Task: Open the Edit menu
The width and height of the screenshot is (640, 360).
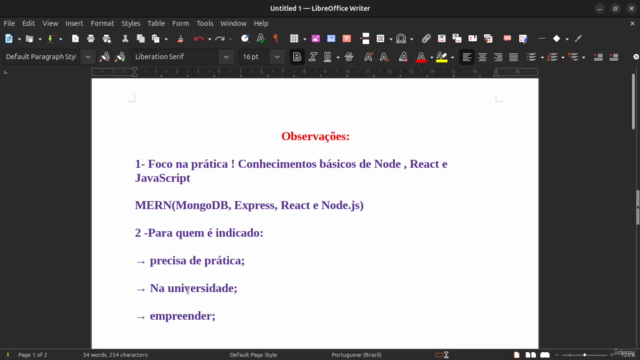Action: pyautogui.click(x=29, y=24)
